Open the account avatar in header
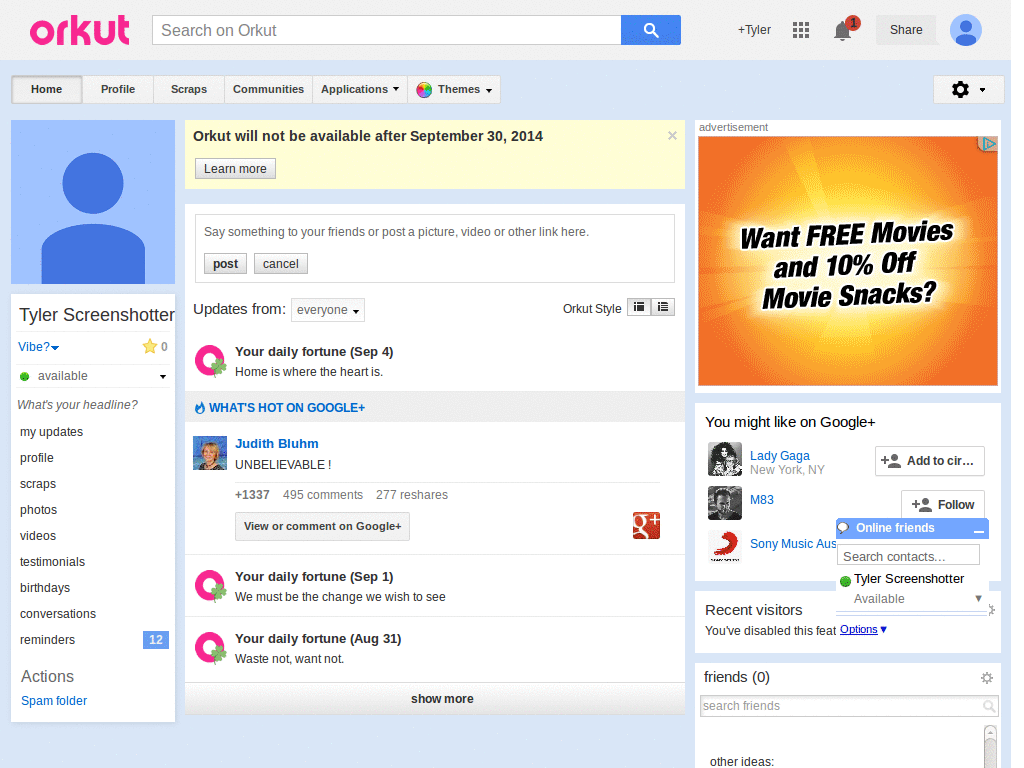 click(965, 30)
